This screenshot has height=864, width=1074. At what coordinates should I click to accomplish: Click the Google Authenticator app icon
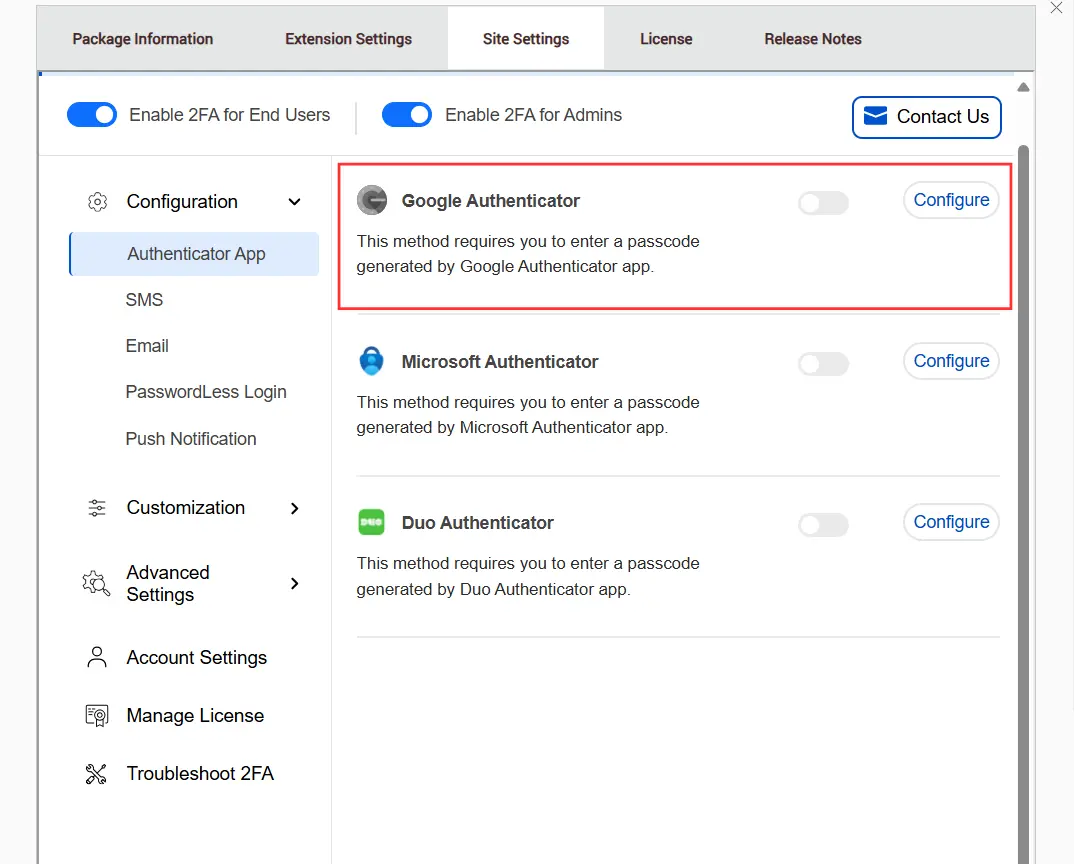coord(372,201)
